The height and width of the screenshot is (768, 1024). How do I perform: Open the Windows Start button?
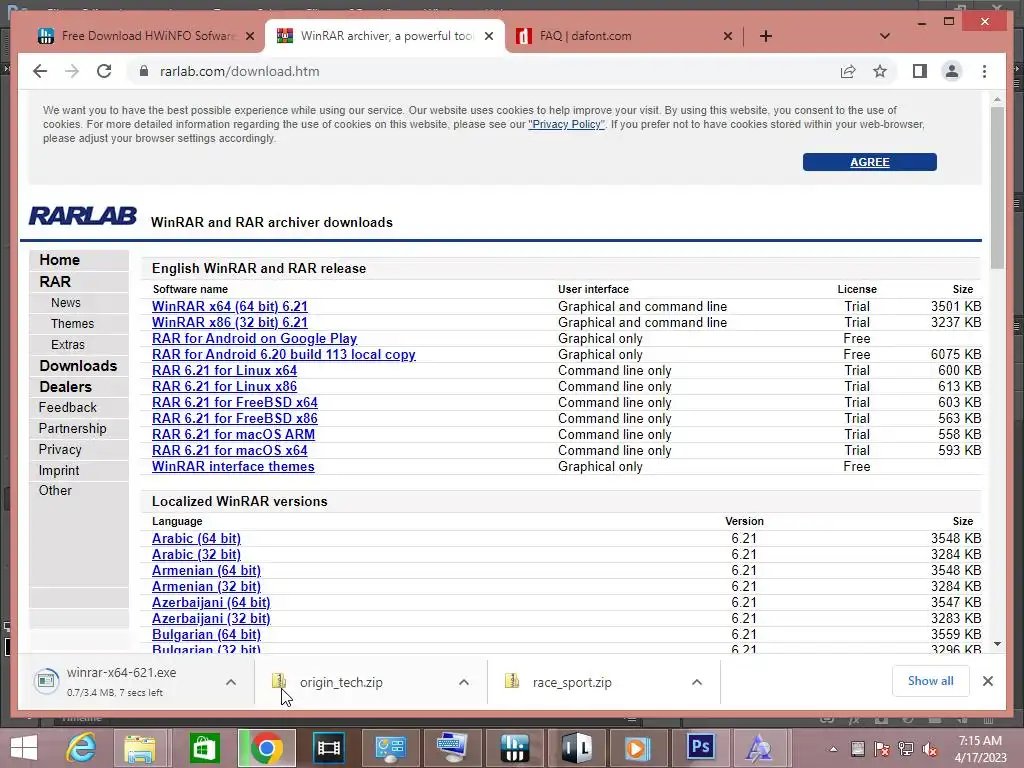24,747
